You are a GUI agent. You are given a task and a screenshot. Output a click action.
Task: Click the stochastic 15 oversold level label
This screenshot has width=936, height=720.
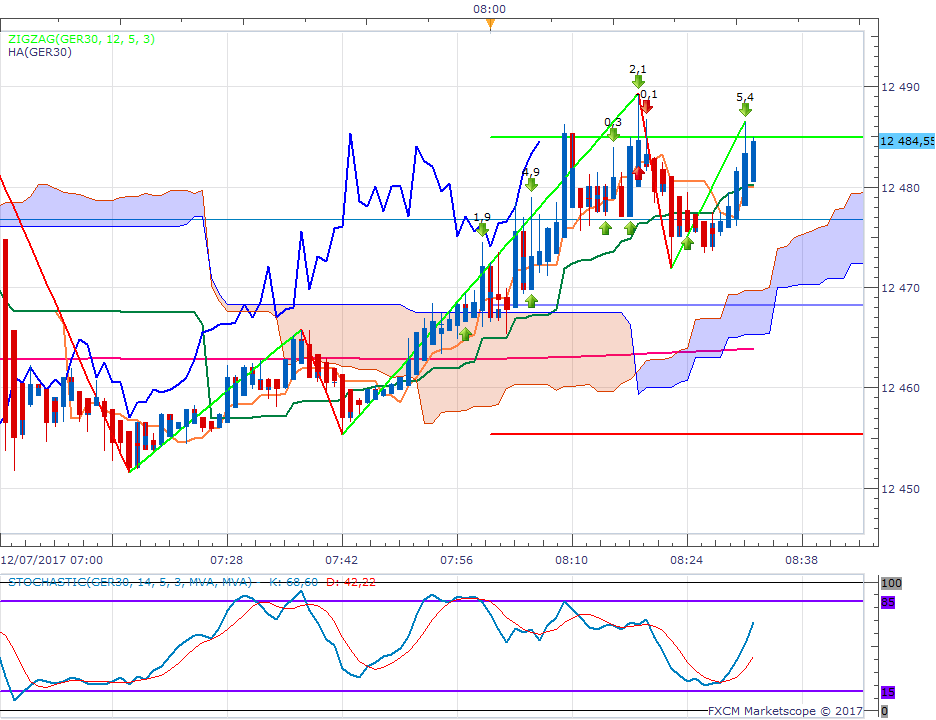click(x=886, y=692)
